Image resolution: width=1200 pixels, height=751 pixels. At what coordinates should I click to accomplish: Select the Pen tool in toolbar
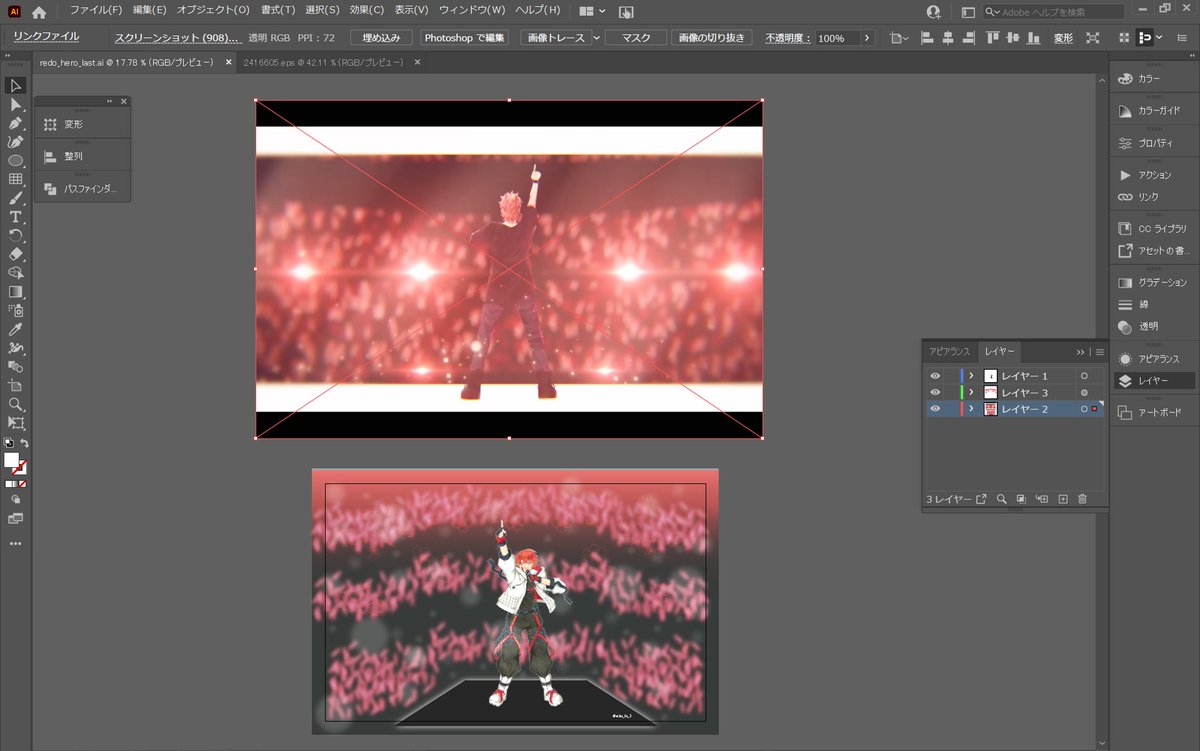(x=16, y=123)
